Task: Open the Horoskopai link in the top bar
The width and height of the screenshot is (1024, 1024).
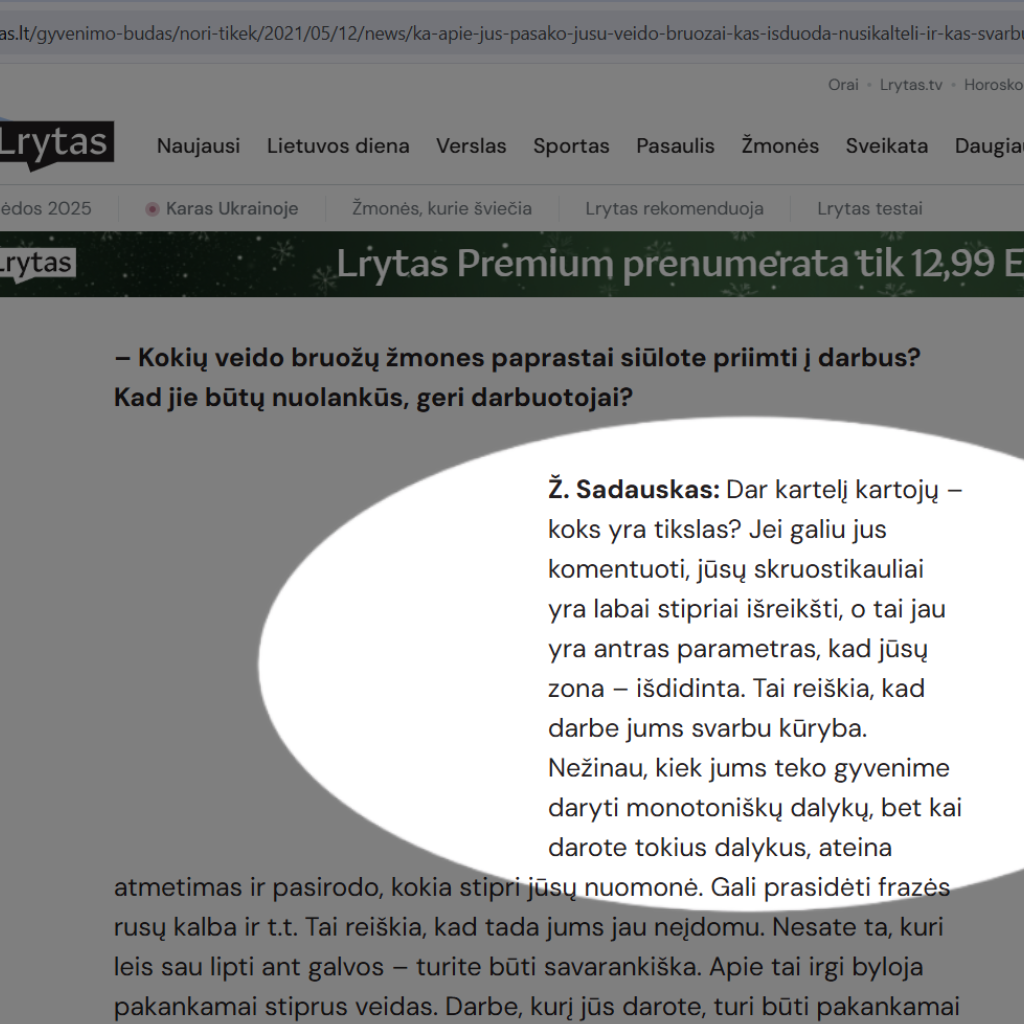Action: coord(993,85)
